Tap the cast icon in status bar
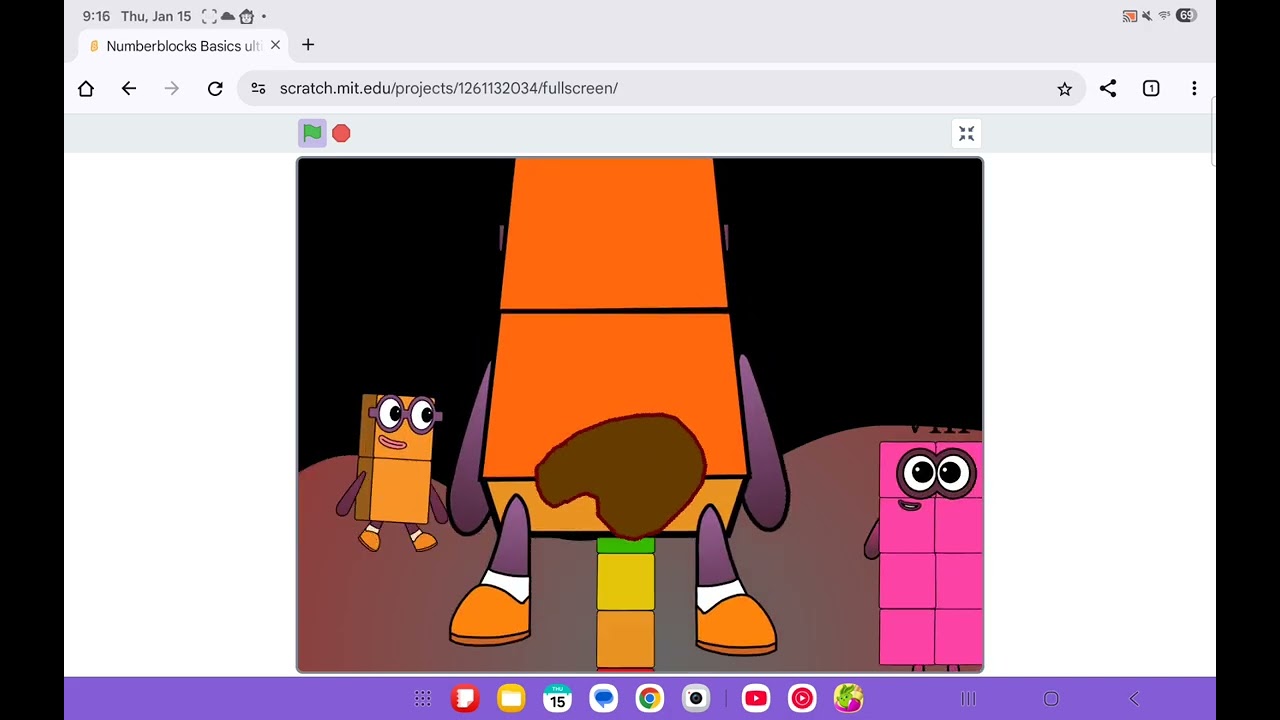The image size is (1280, 720). pos(1129,16)
